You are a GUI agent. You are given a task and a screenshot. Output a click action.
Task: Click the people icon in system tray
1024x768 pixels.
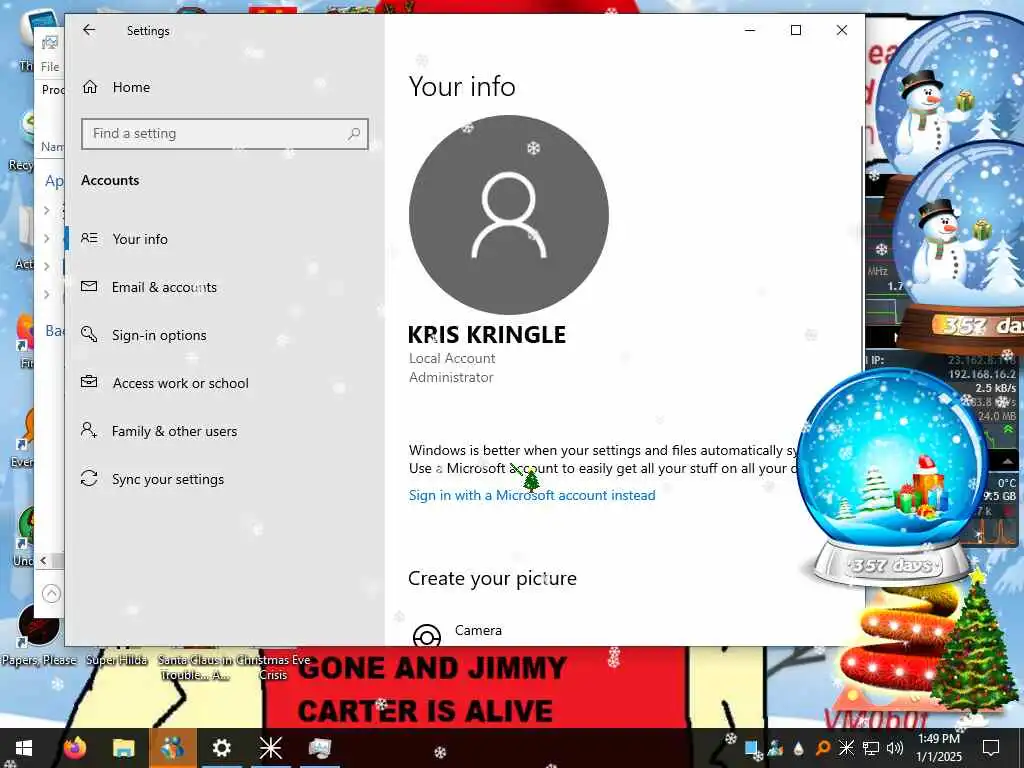pyautogui.click(x=775, y=748)
